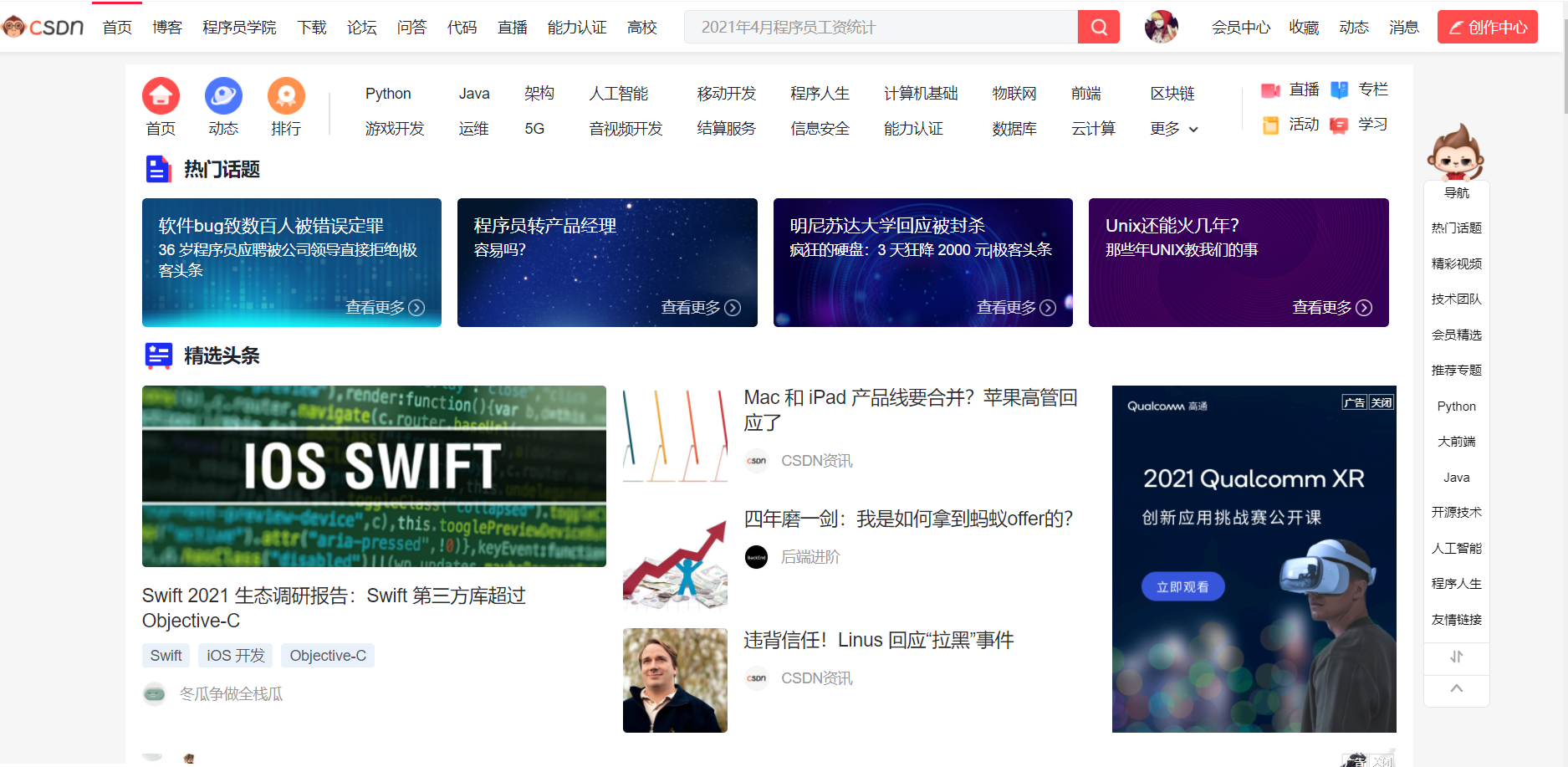Screen dimensions: 1568x767
Task: Select the Python category
Action: coord(388,94)
